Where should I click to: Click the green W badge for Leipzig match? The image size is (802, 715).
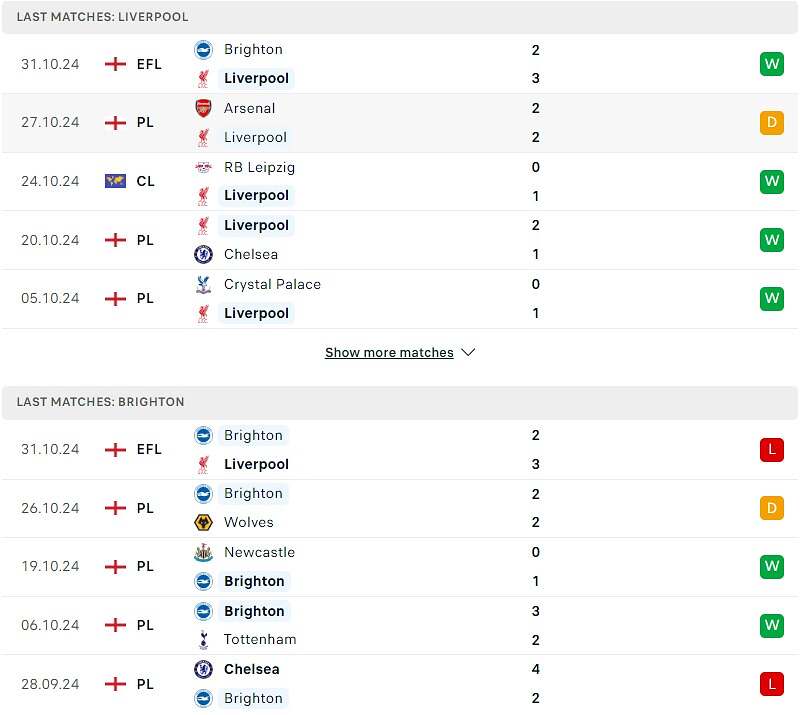(x=771, y=181)
